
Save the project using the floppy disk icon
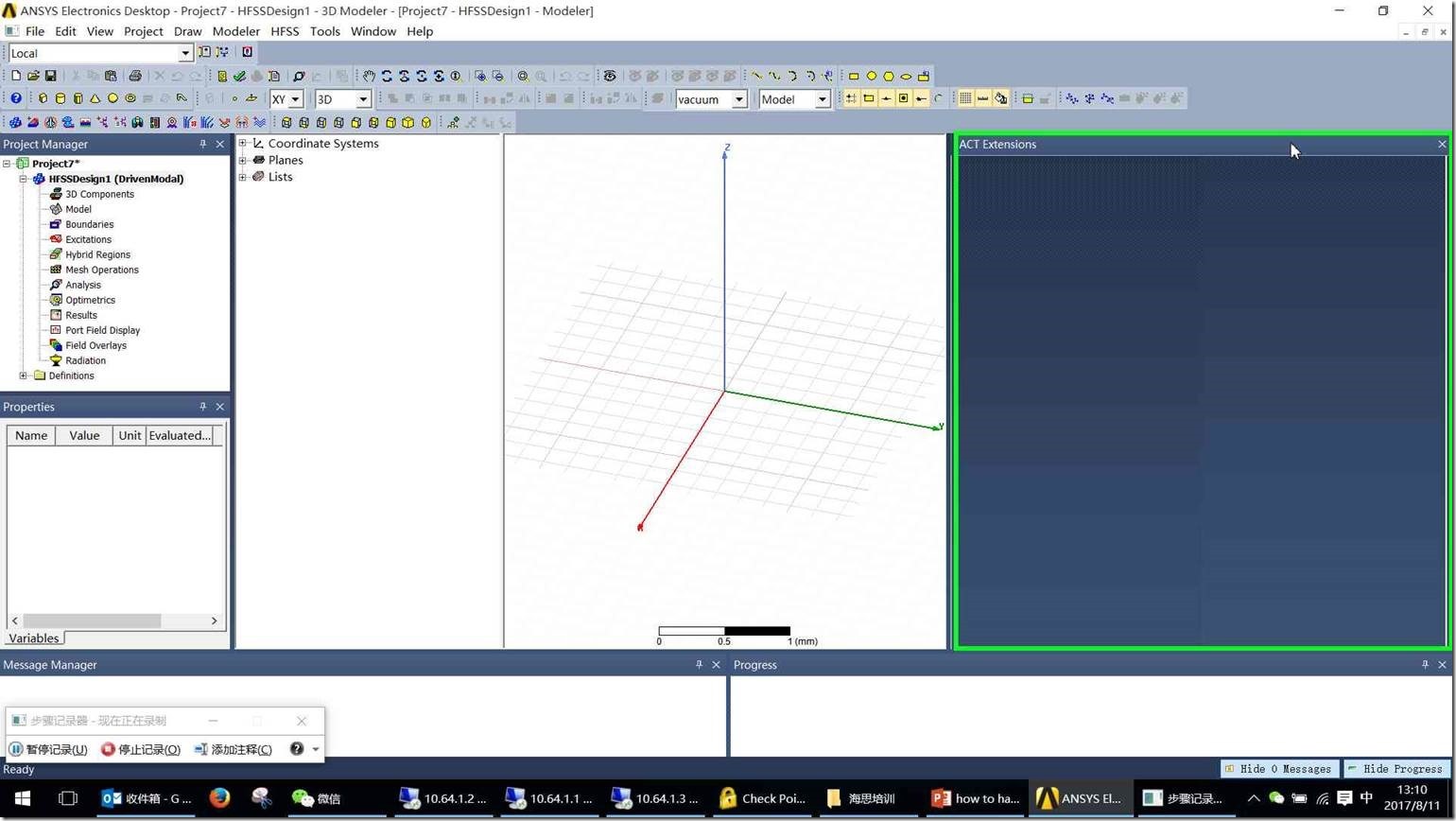pos(50,76)
